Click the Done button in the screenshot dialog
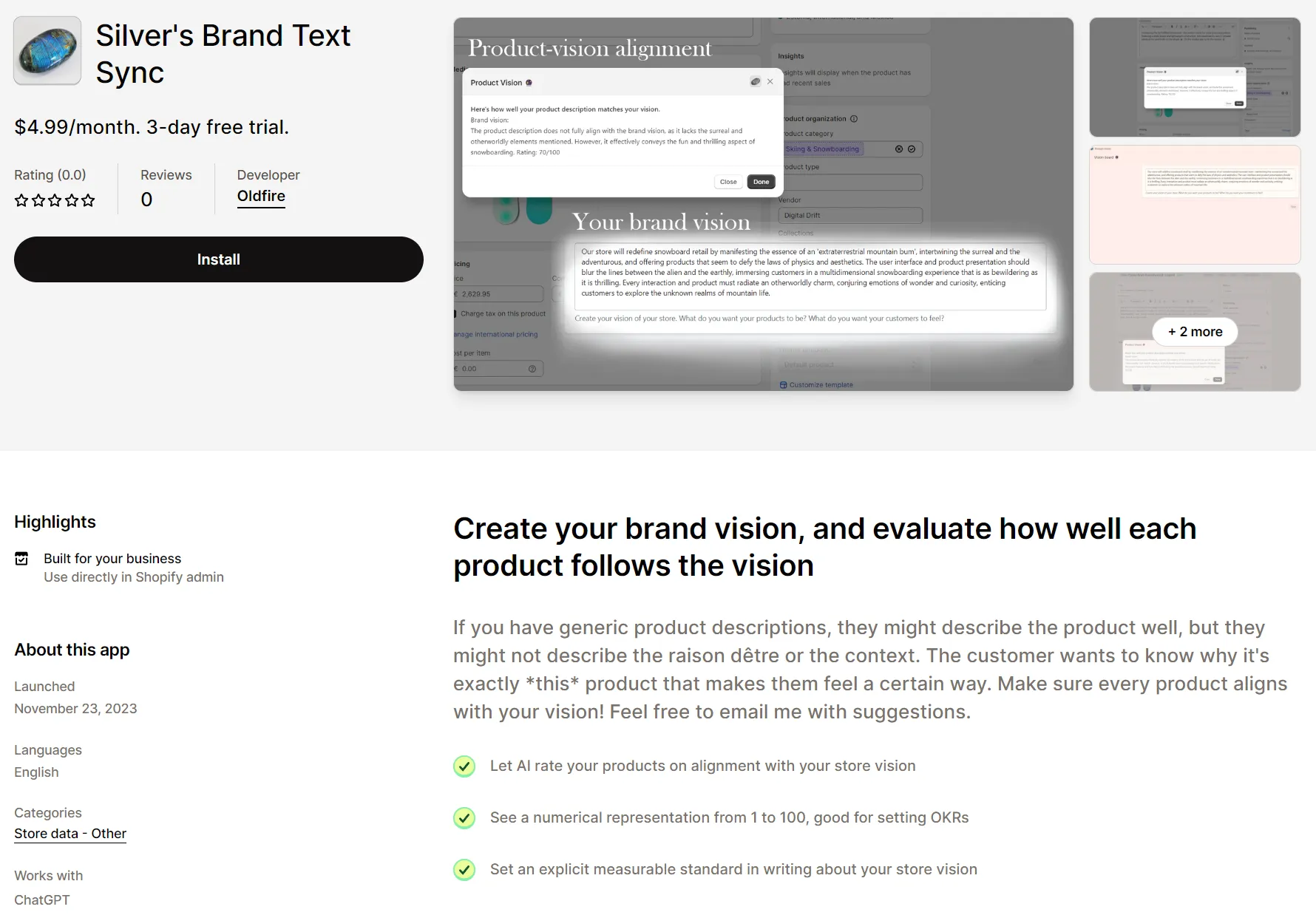Screen dimensions: 1316x915 [x=761, y=182]
